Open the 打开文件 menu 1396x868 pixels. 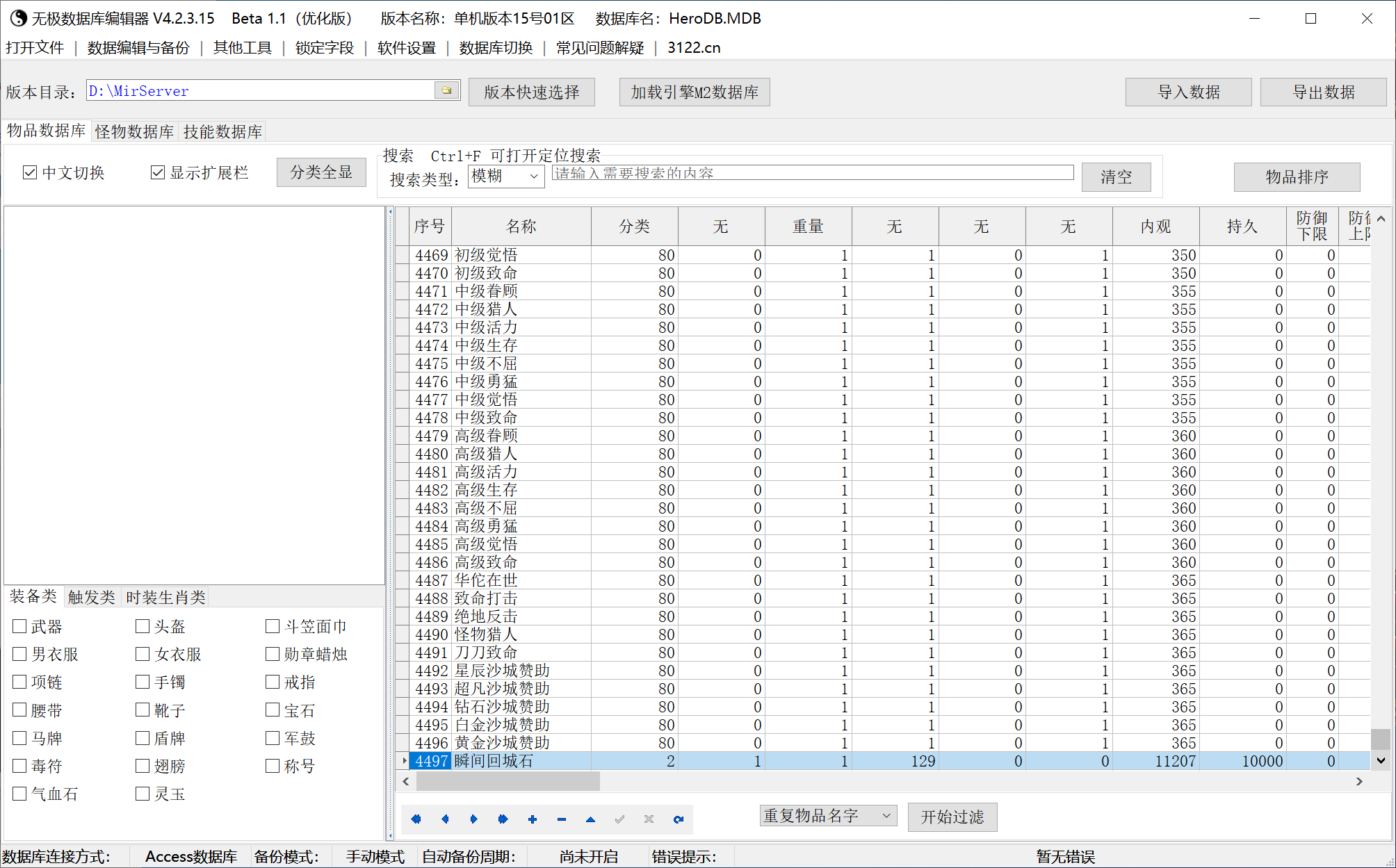[x=35, y=48]
